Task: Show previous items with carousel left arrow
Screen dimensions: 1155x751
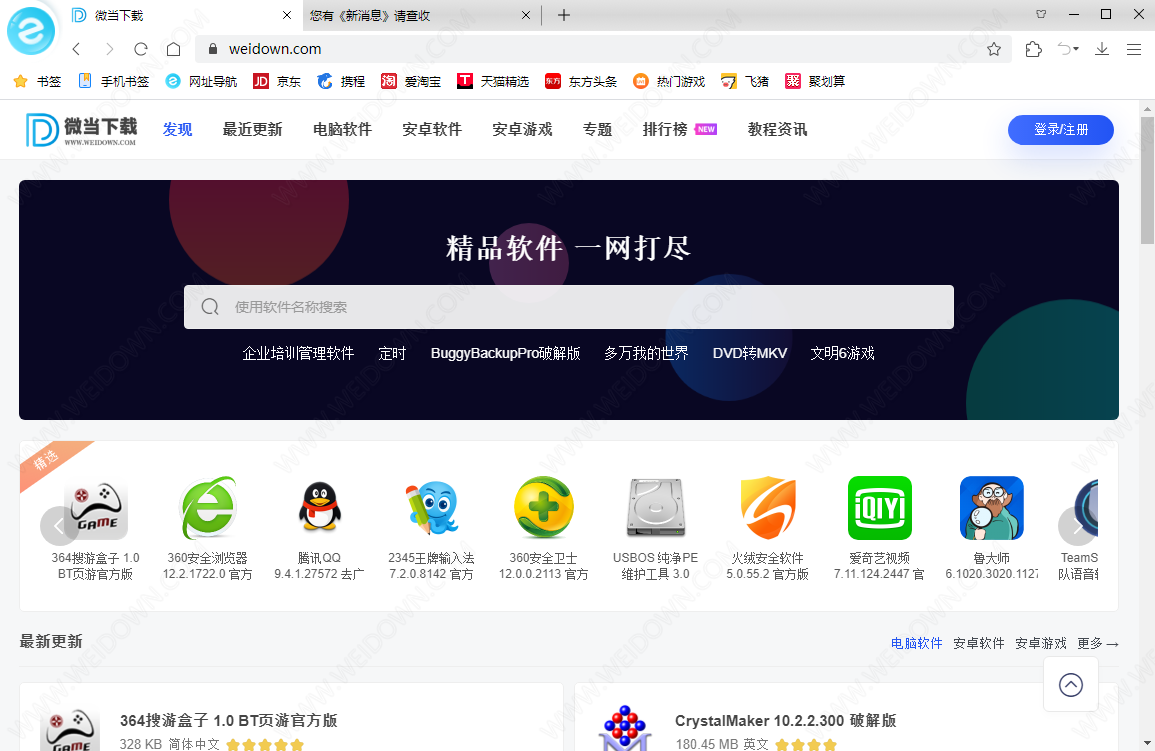Action: point(59,526)
